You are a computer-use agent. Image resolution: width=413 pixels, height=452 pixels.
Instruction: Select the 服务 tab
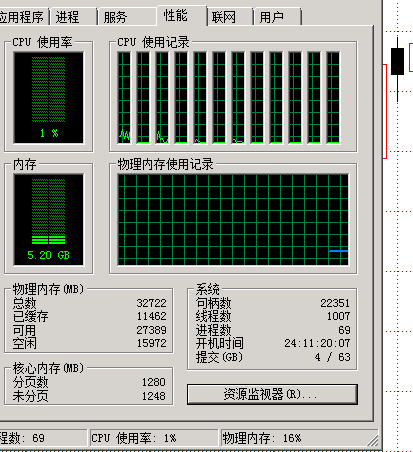coord(127,17)
